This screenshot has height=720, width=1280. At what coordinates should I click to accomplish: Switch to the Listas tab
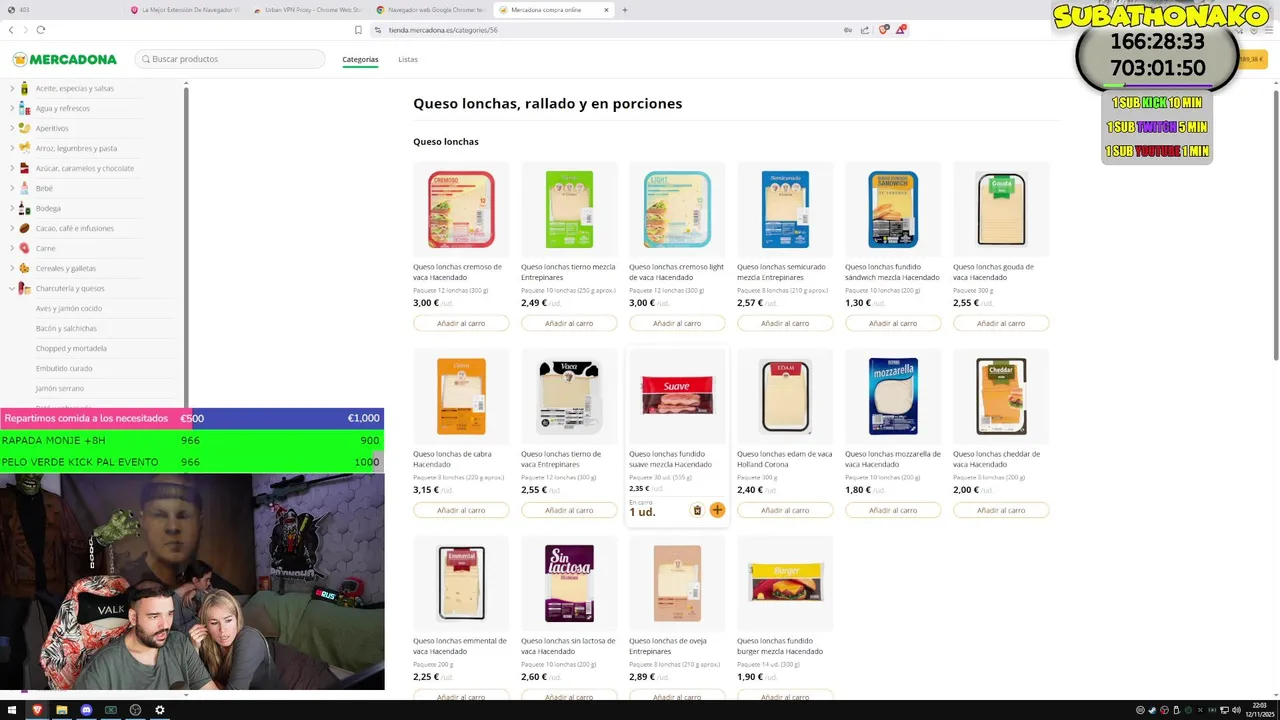408,59
